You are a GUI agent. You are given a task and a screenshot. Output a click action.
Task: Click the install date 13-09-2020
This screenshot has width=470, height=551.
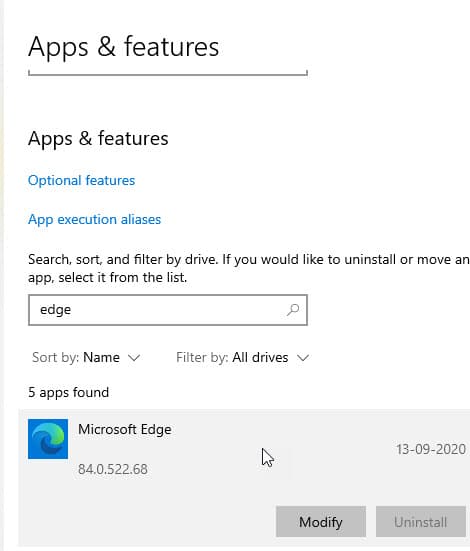click(431, 449)
